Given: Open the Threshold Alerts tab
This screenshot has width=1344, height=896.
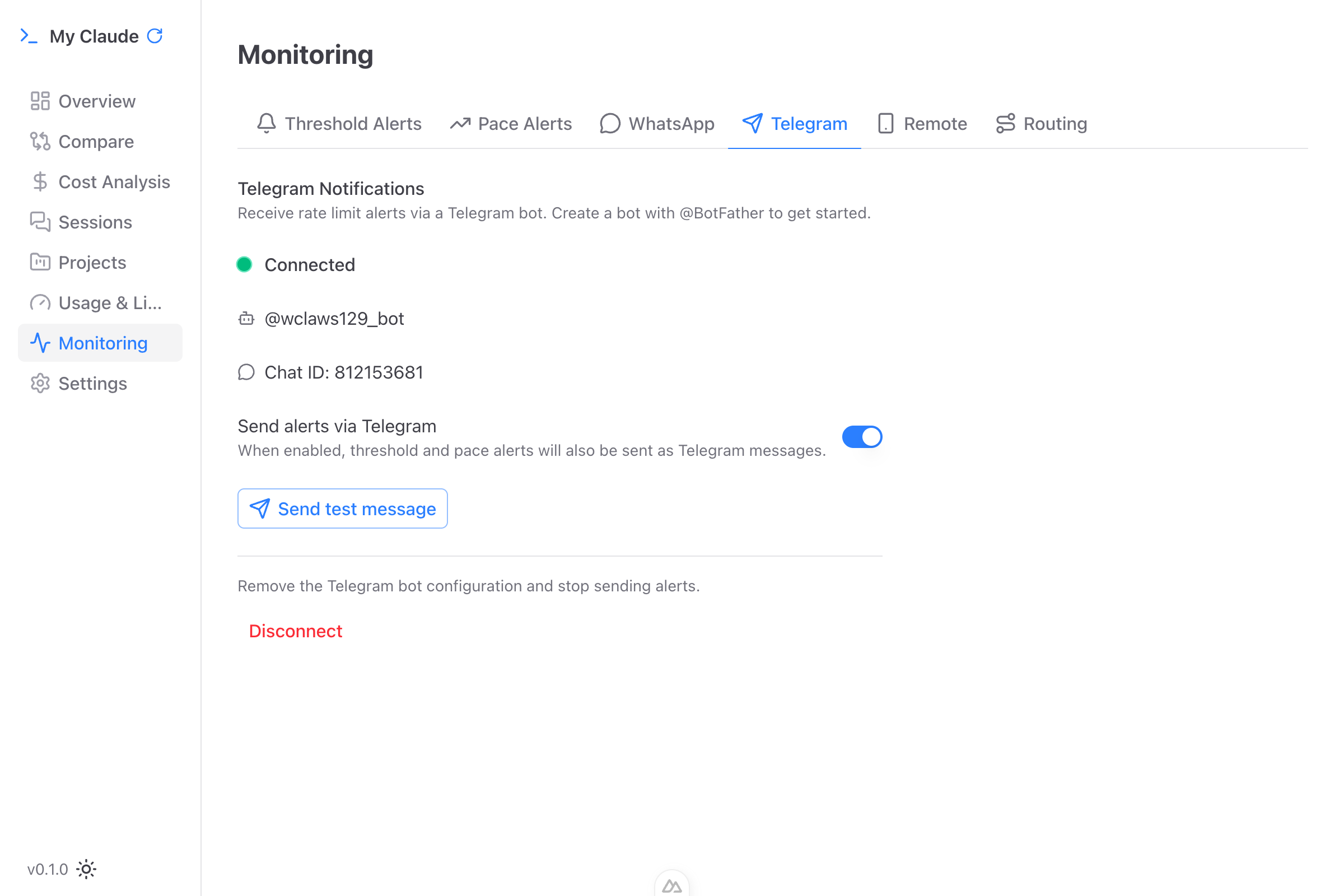Looking at the screenshot, I should 339,123.
